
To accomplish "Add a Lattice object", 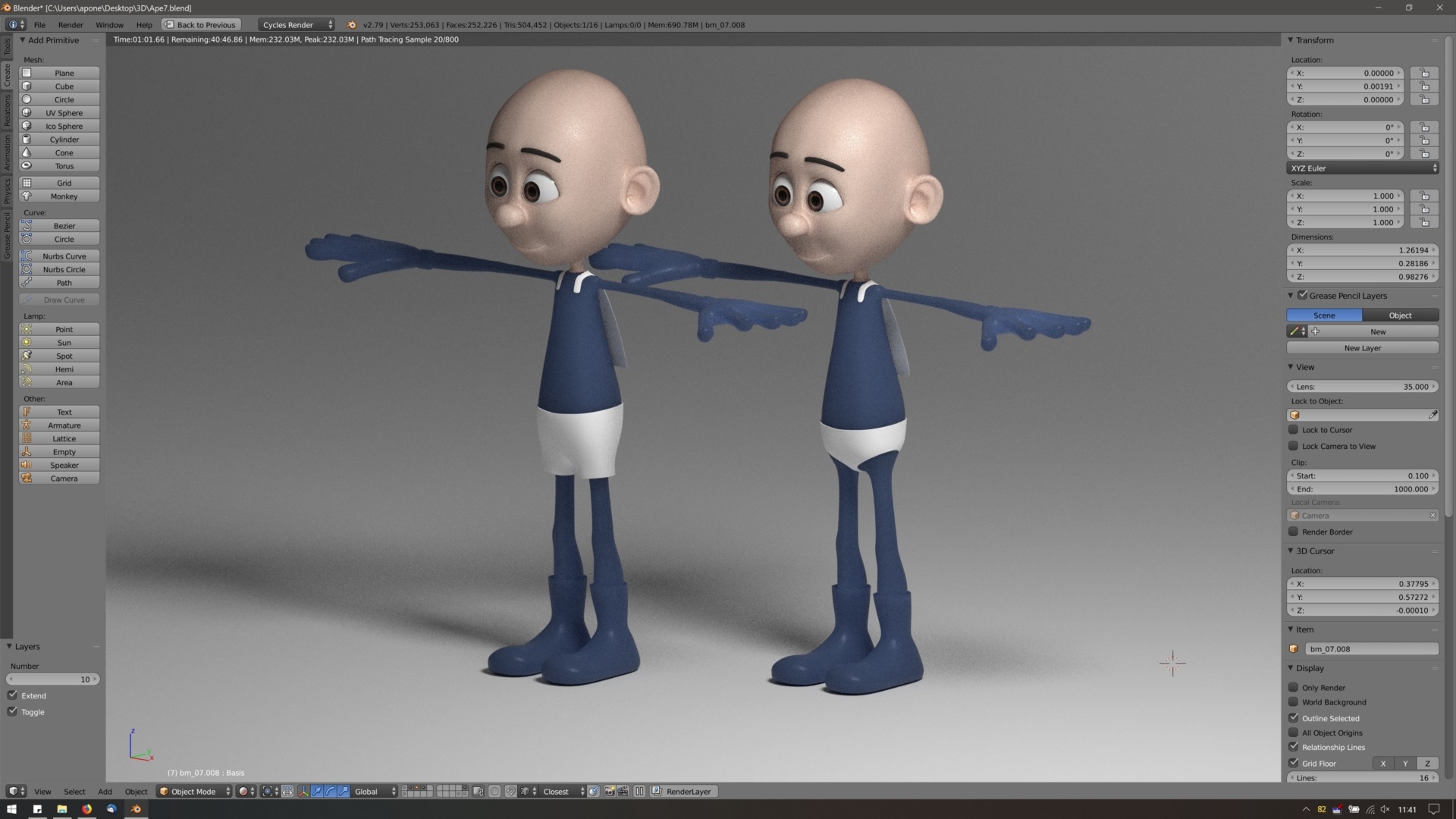I will [x=59, y=438].
